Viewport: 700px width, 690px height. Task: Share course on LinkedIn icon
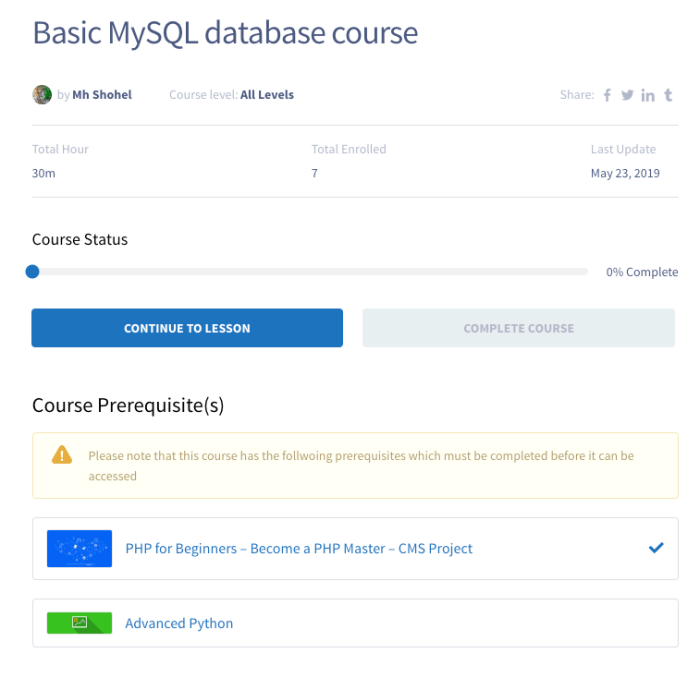pyautogui.click(x=648, y=95)
